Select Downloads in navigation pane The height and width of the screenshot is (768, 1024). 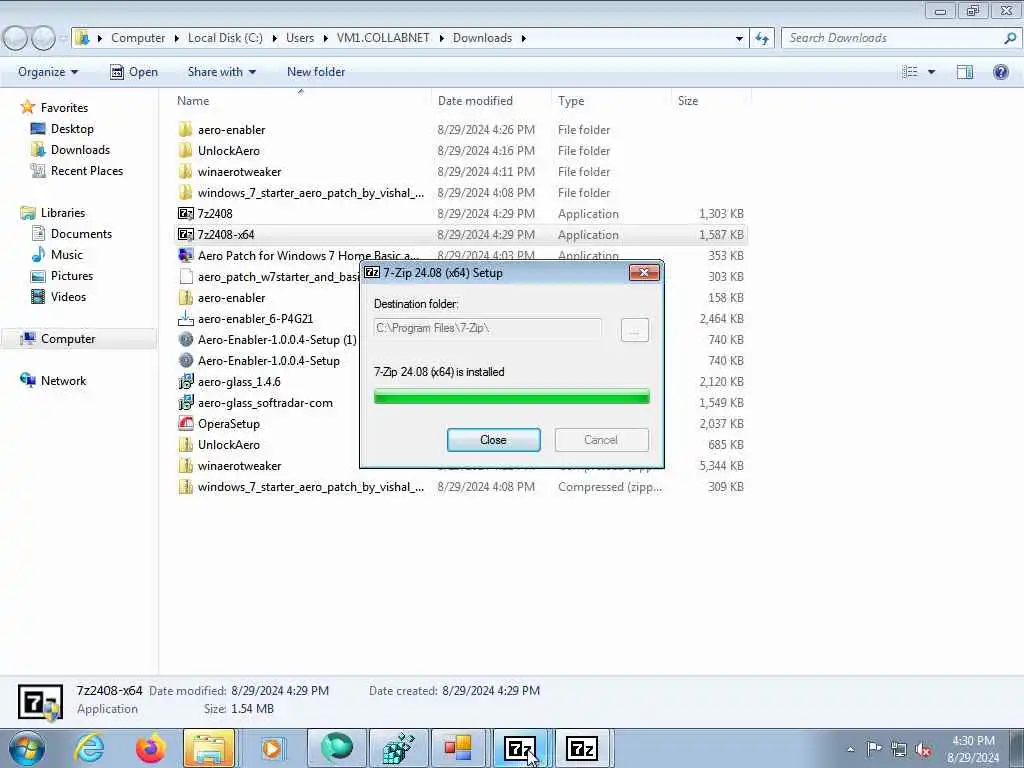tap(80, 150)
